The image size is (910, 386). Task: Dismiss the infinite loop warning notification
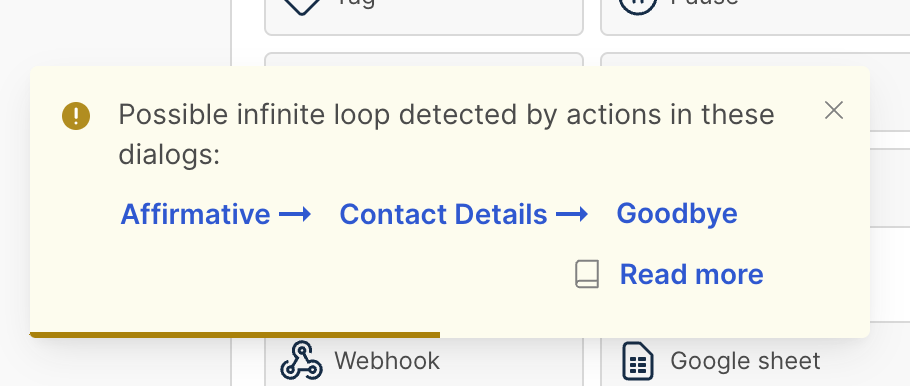point(833,110)
